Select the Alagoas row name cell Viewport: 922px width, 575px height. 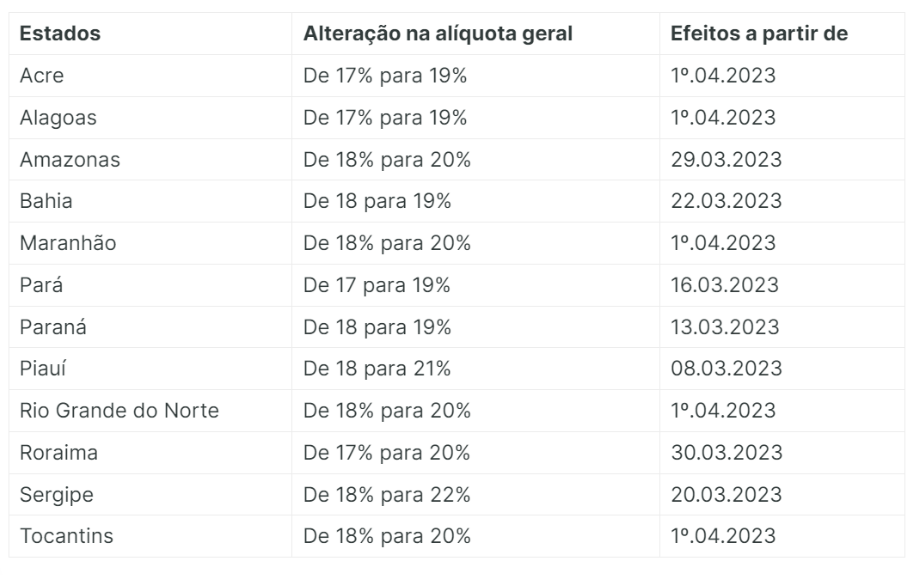pos(56,118)
